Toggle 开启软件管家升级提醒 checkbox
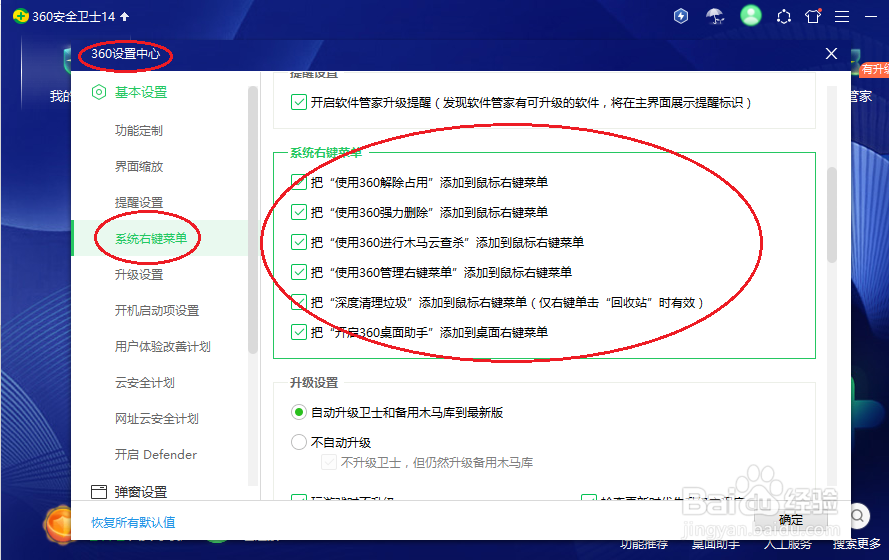The image size is (889, 560). (x=299, y=102)
